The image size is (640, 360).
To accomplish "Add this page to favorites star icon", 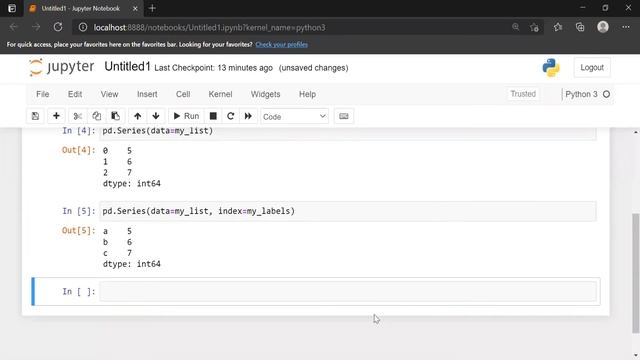I will tap(534, 27).
